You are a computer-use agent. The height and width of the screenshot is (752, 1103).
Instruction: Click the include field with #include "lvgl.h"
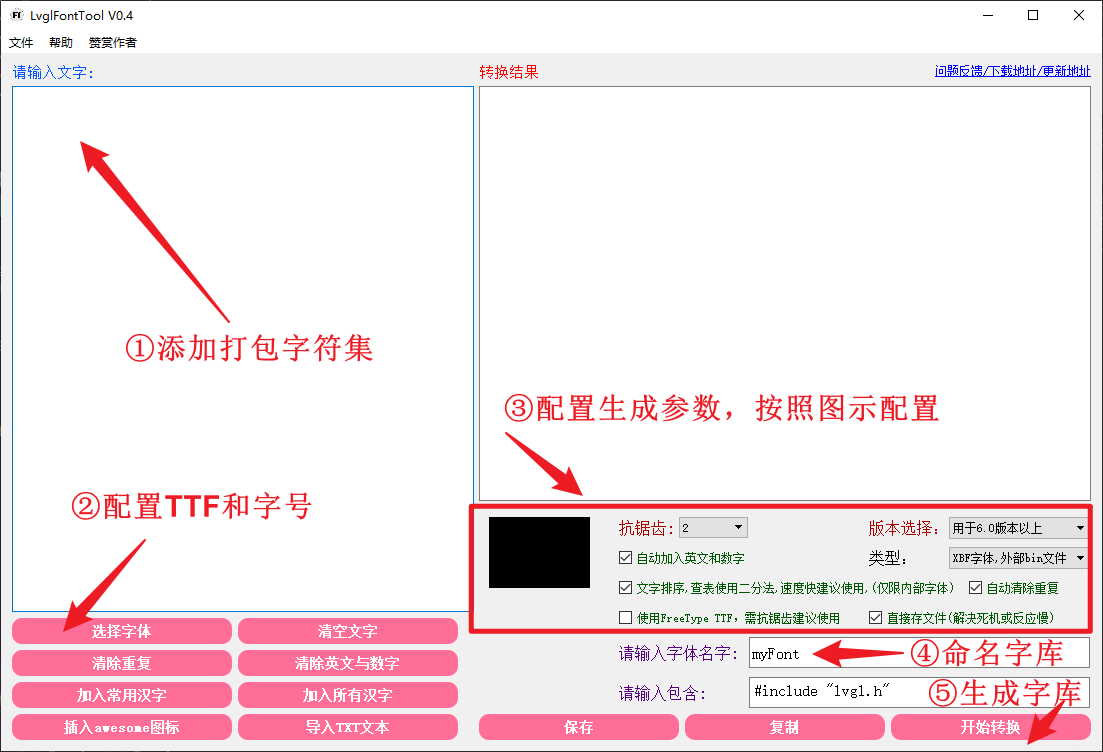pyautogui.click(x=919, y=692)
